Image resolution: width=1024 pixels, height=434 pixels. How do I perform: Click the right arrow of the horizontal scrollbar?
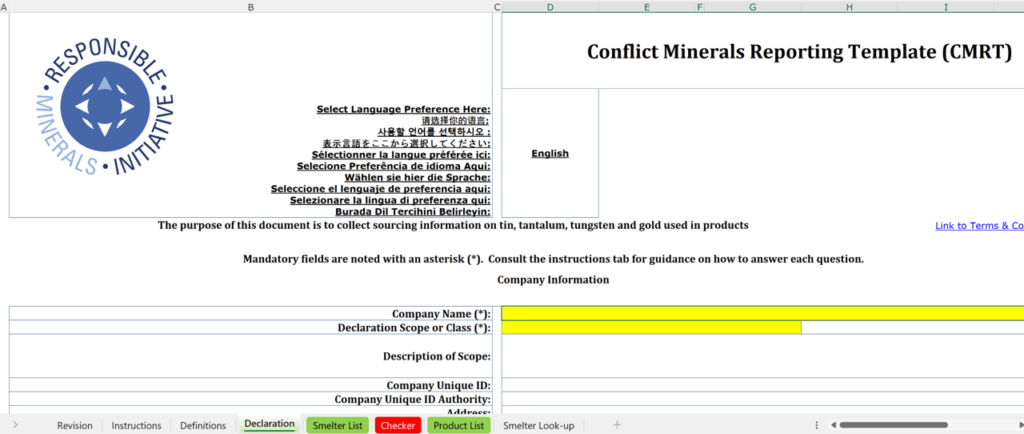click(x=1021, y=425)
